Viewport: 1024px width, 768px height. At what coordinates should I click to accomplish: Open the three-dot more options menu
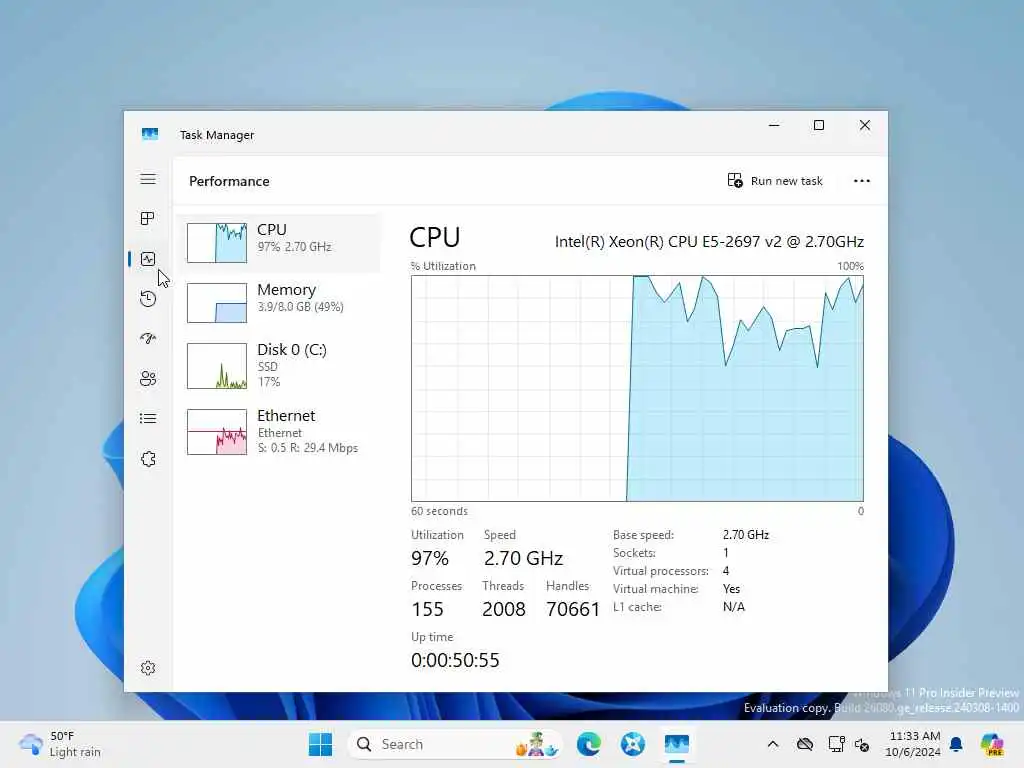[862, 181]
